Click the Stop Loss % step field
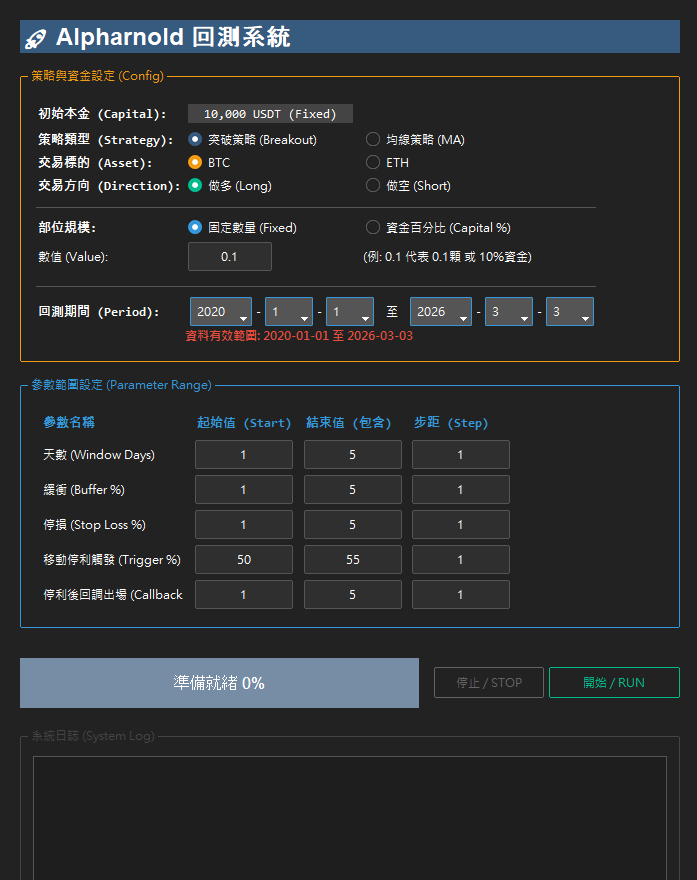The width and height of the screenshot is (697, 880). tap(460, 525)
